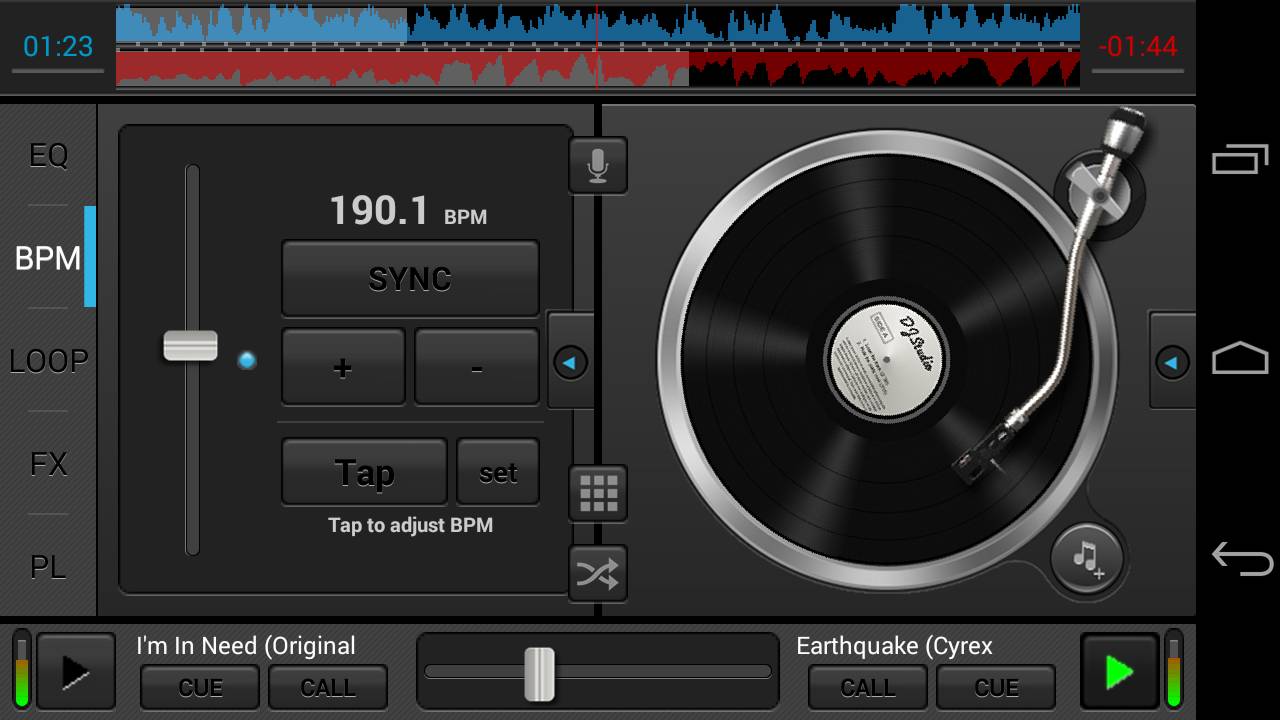Viewport: 1280px width, 720px height.
Task: Click the add music note icon
Action: click(x=1087, y=559)
